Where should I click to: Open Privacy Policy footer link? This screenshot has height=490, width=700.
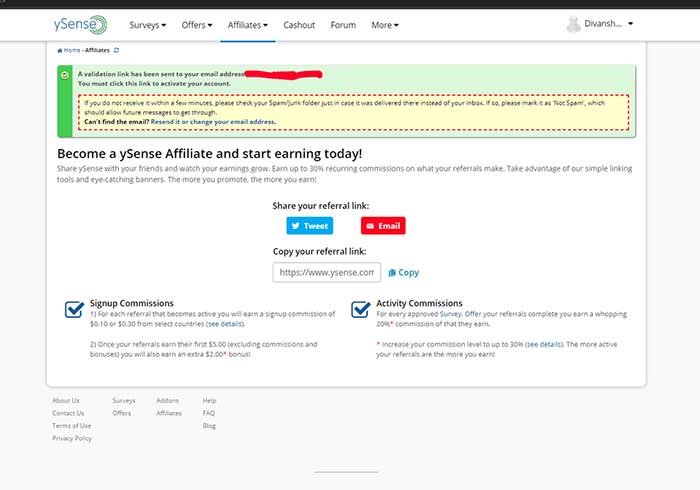point(72,438)
